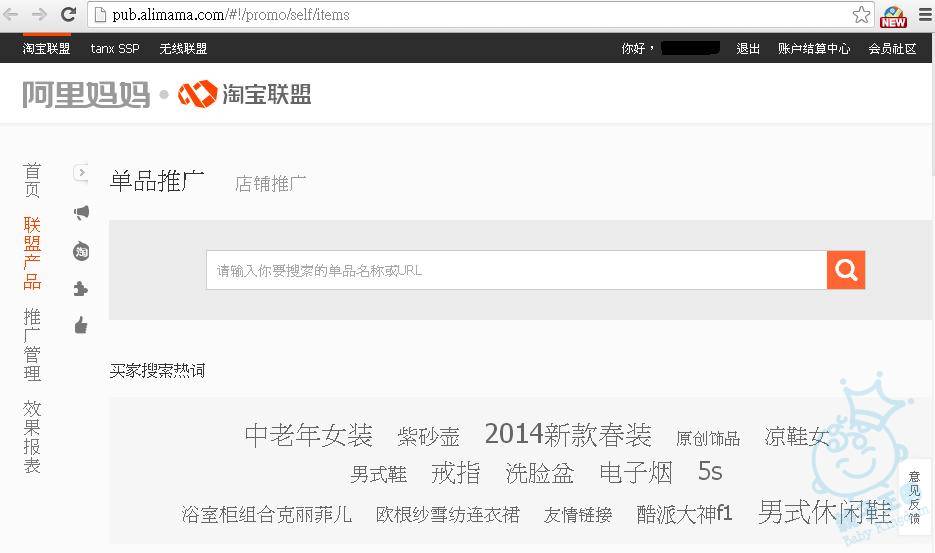
Task: Click the megaphone promotion icon
Action: 81,212
